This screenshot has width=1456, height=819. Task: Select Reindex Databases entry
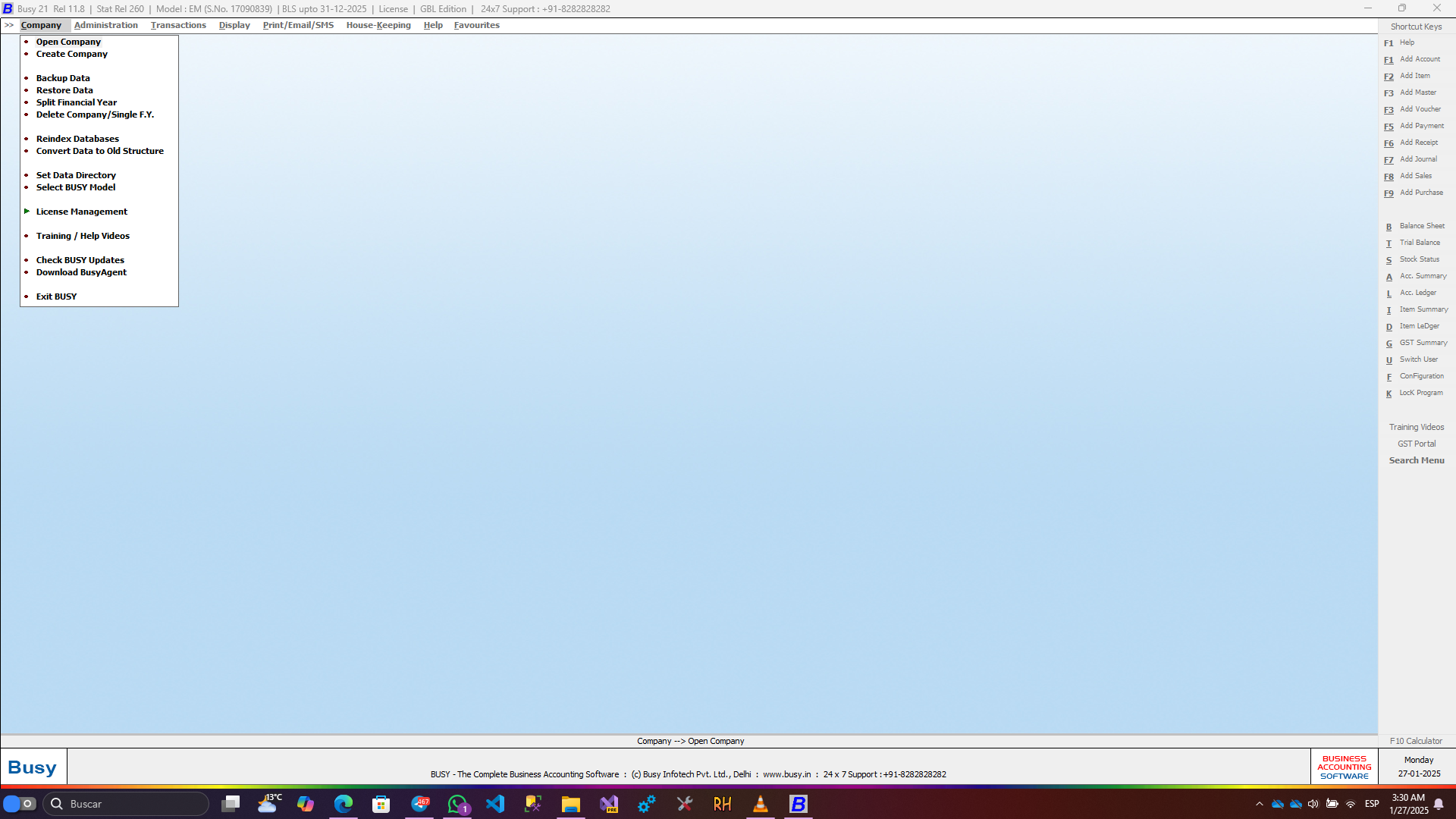[77, 139]
